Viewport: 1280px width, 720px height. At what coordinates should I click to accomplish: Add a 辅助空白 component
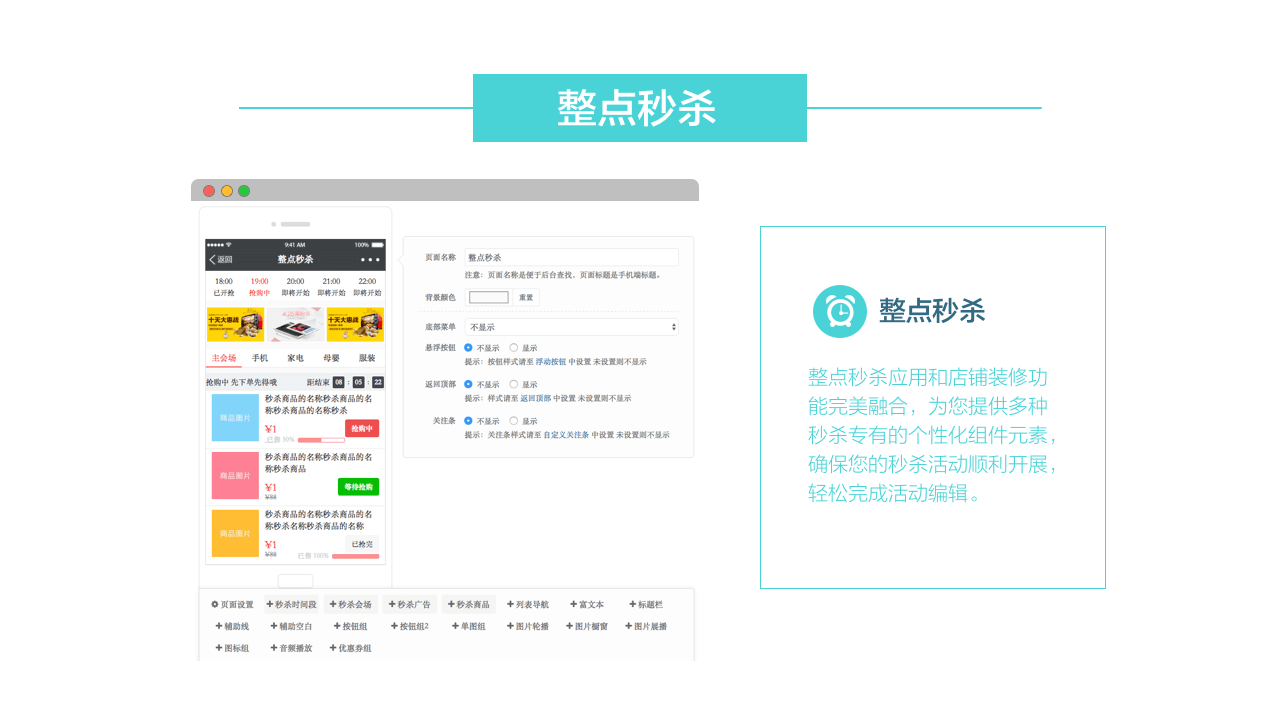click(x=291, y=627)
